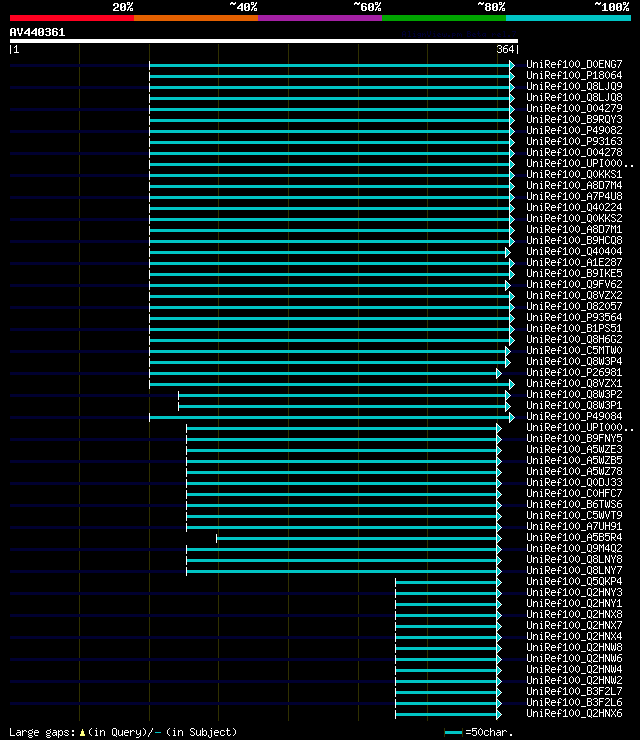The image size is (640, 740).
Task: Select the UniRef100_Q8W3P4 label
Action: (574, 362)
